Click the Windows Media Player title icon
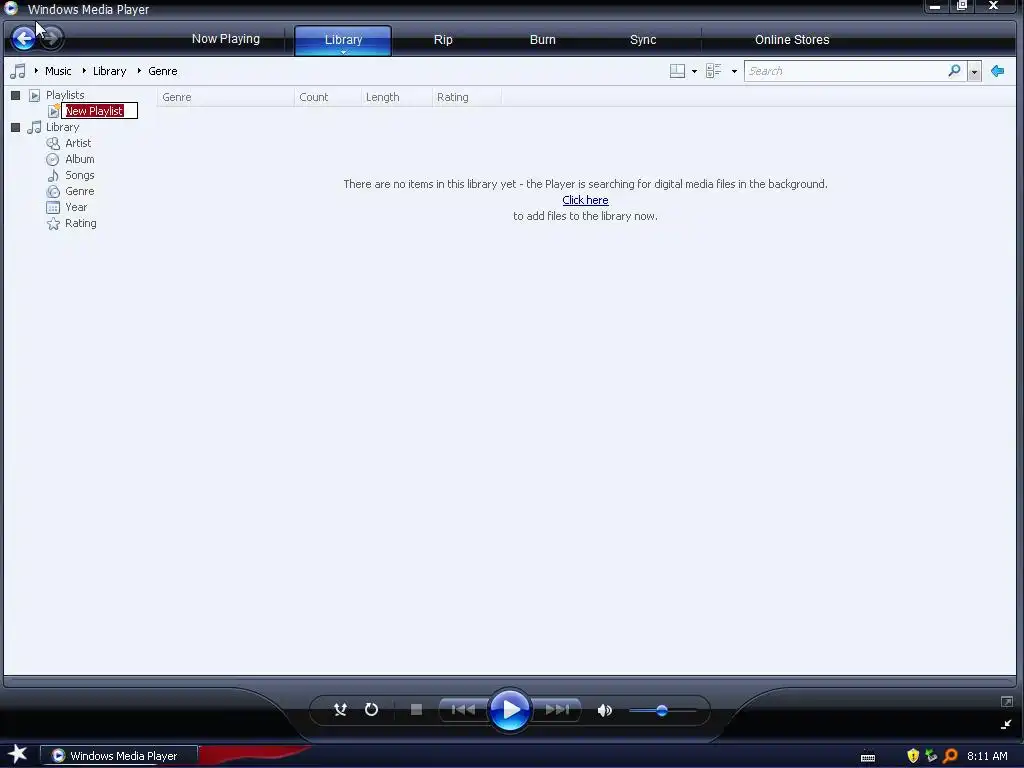Screen dimensions: 1024x768 pyautogui.click(x=11, y=8)
